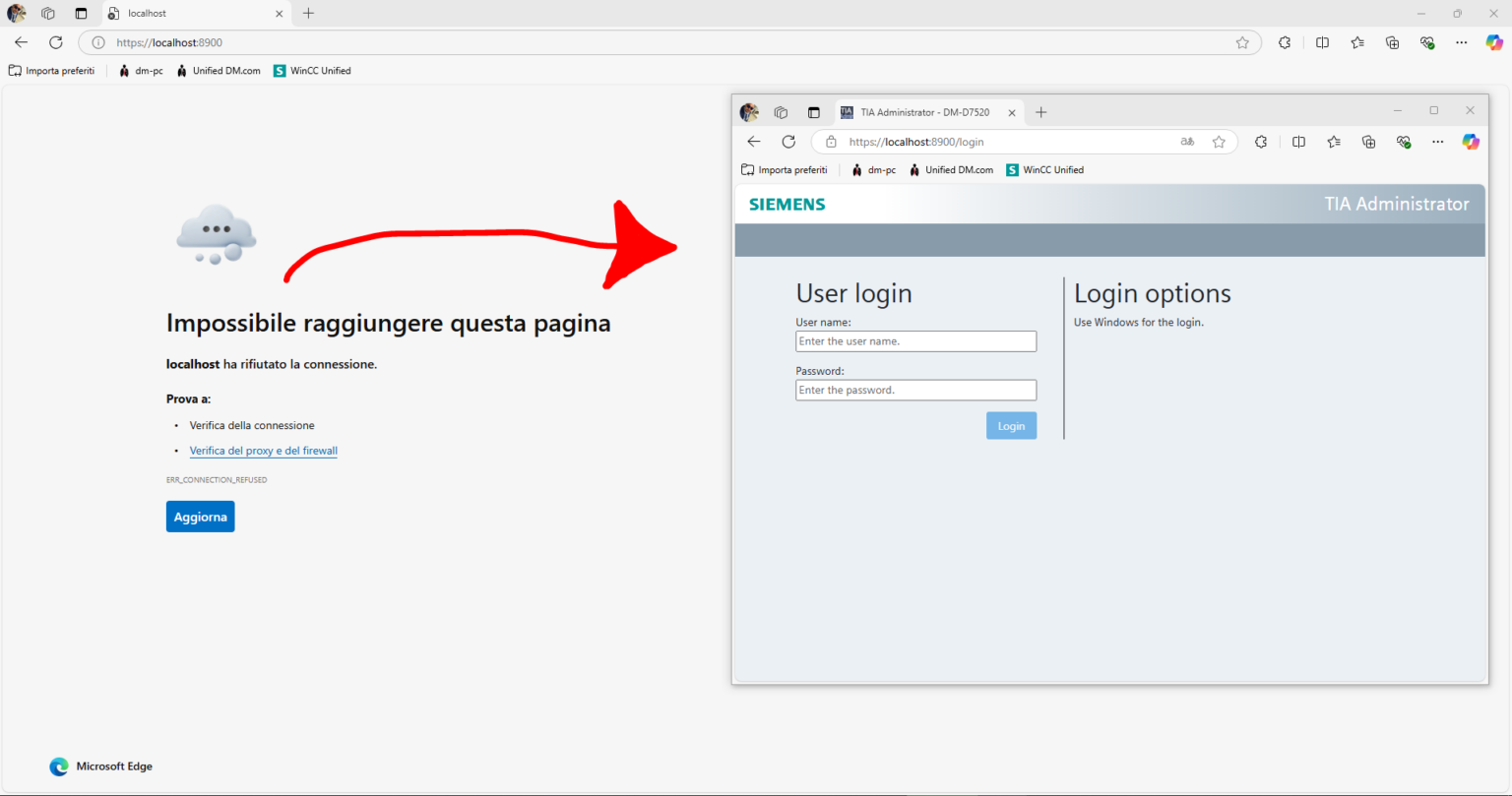Reload page in TIA Administrator window
The height and width of the screenshot is (796, 1512).
(x=788, y=142)
